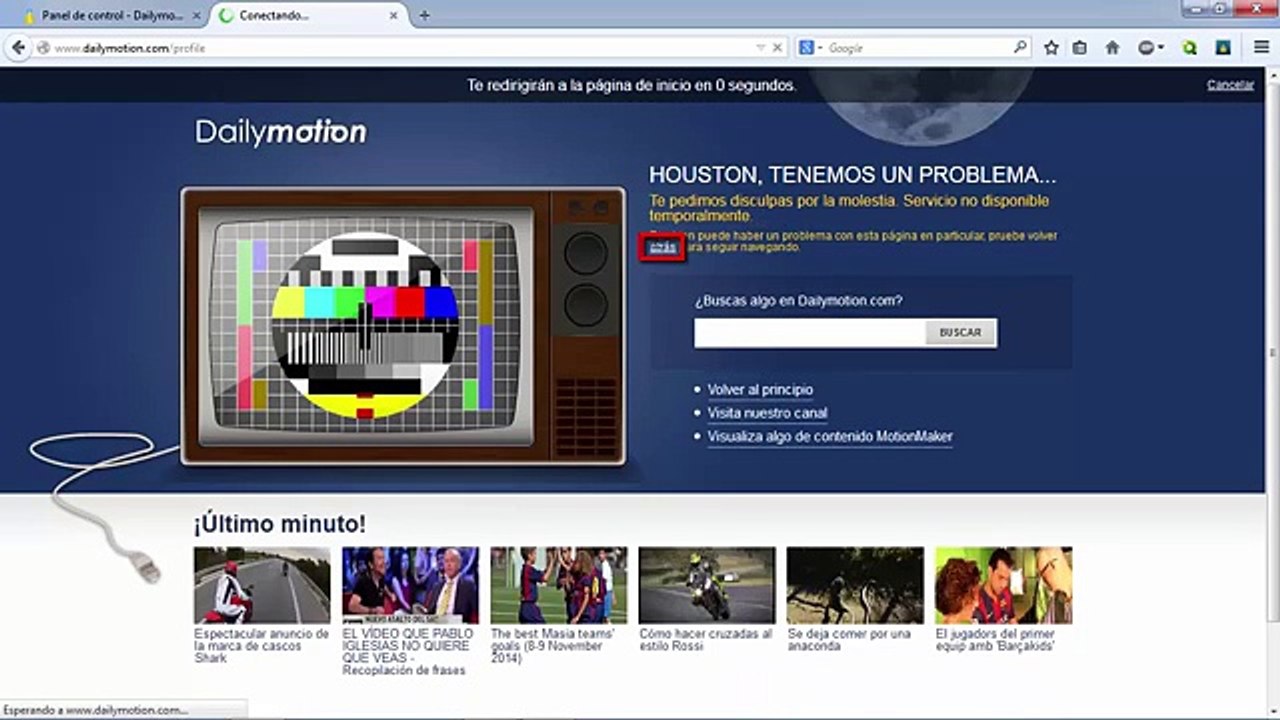The width and height of the screenshot is (1280, 720).
Task: Click title 'Espectacular anuncio de la marca de cascos Shark'
Action: click(x=261, y=646)
